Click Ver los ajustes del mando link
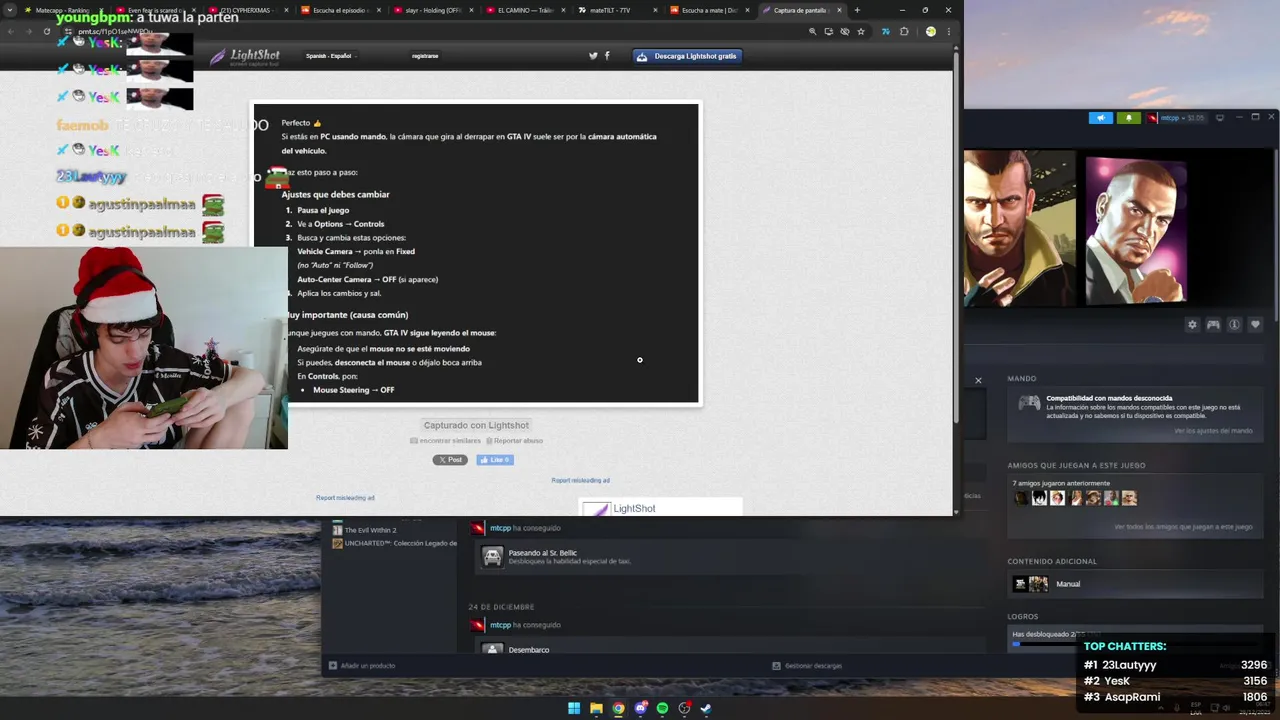 tap(1213, 431)
